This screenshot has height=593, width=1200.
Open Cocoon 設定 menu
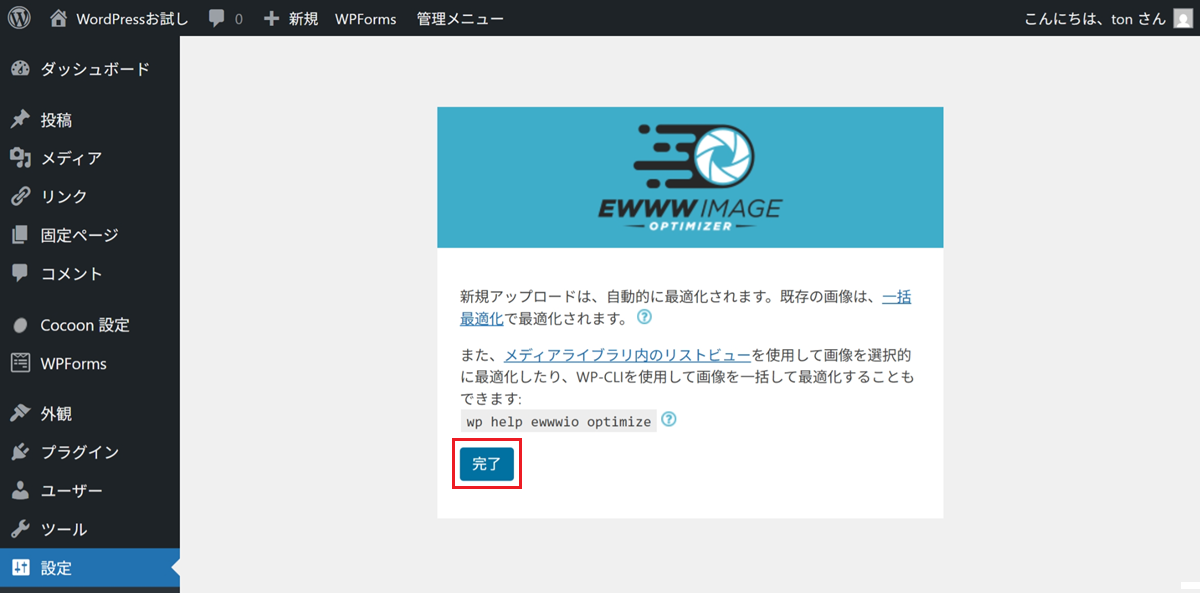pos(84,325)
